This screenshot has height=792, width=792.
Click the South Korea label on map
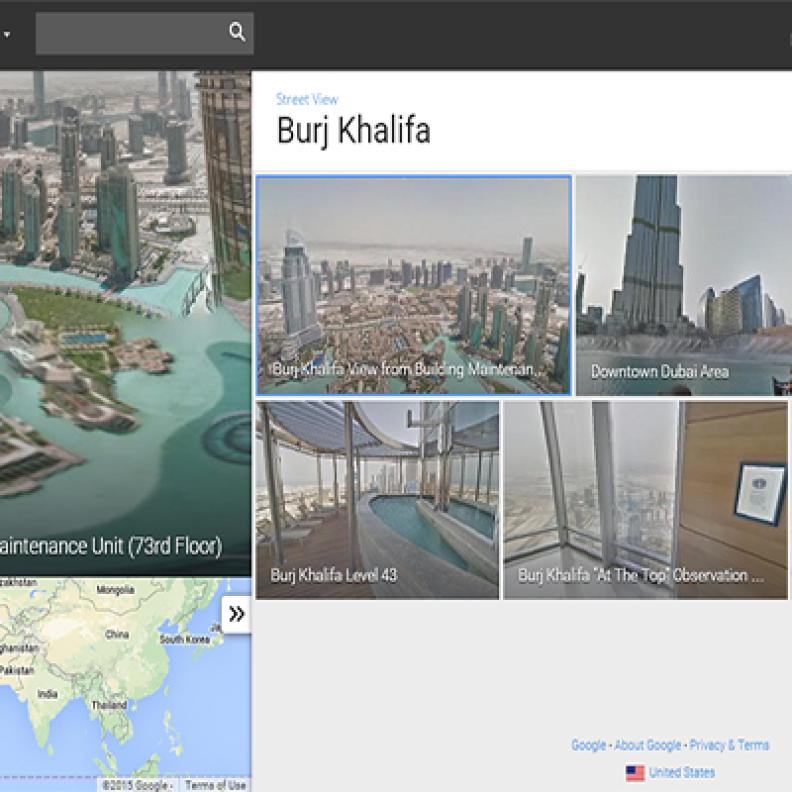click(184, 639)
